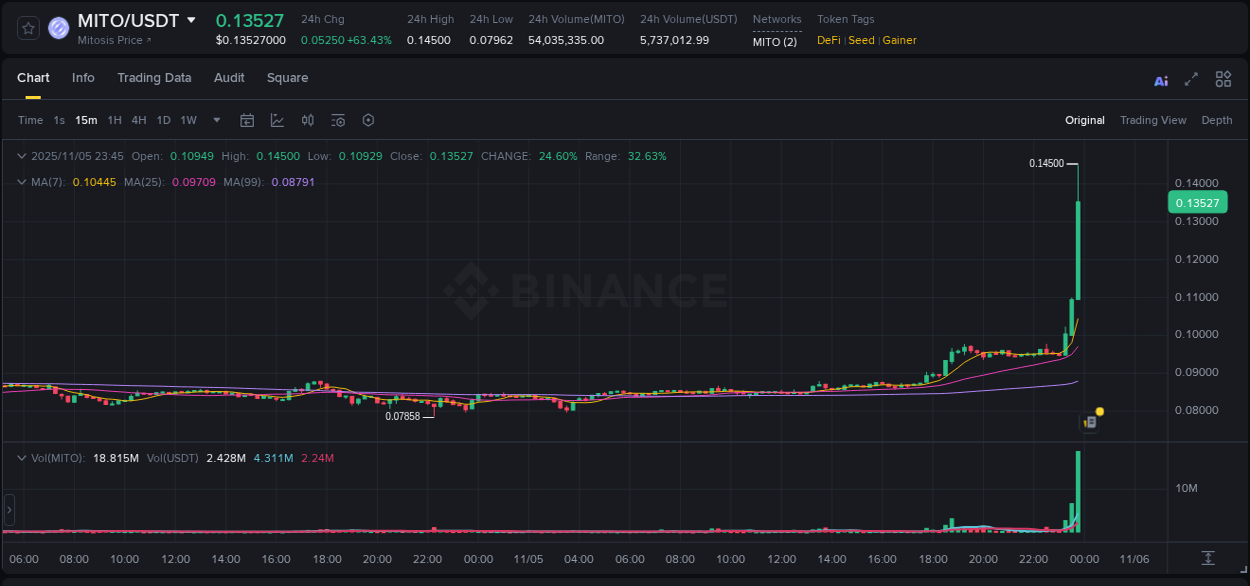Open the candlestick display settings icon
The width and height of the screenshot is (1250, 586).
(307, 120)
